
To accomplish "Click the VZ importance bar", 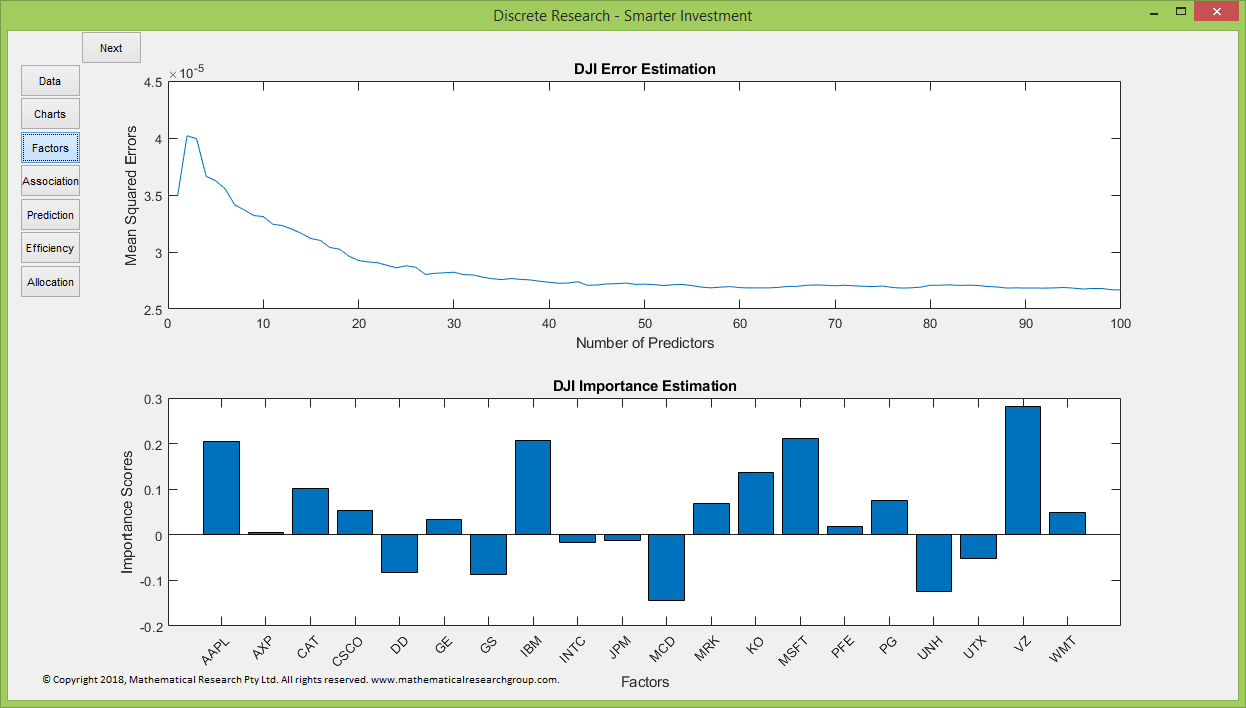I will (x=1022, y=470).
